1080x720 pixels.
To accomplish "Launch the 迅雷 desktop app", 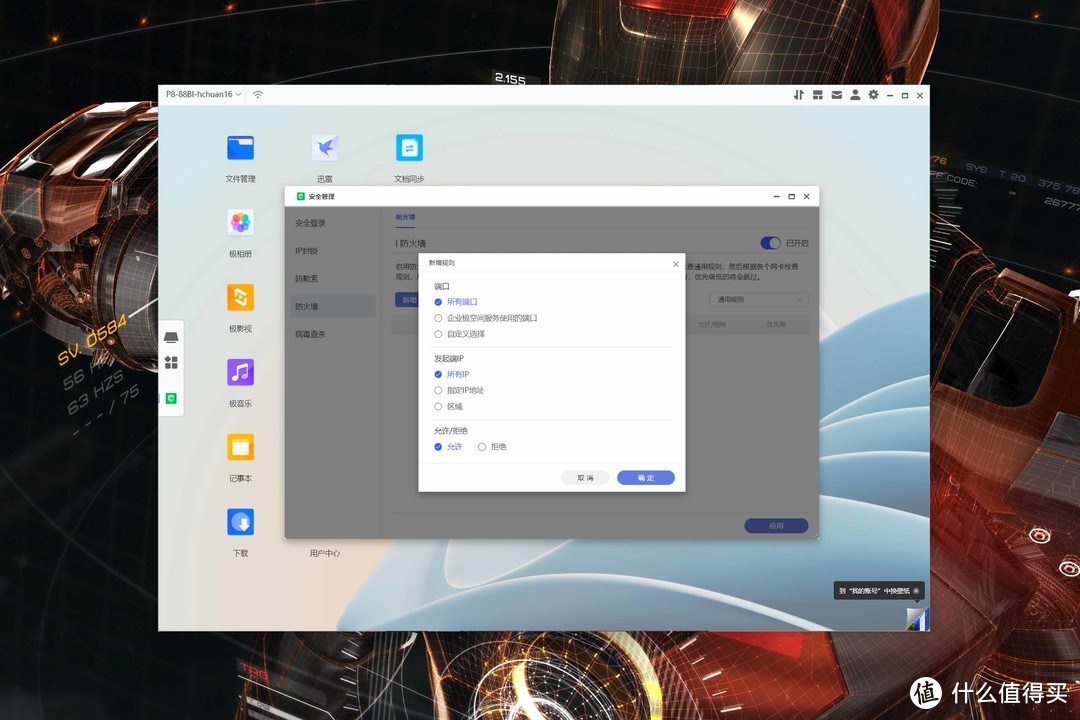I will 325,149.
